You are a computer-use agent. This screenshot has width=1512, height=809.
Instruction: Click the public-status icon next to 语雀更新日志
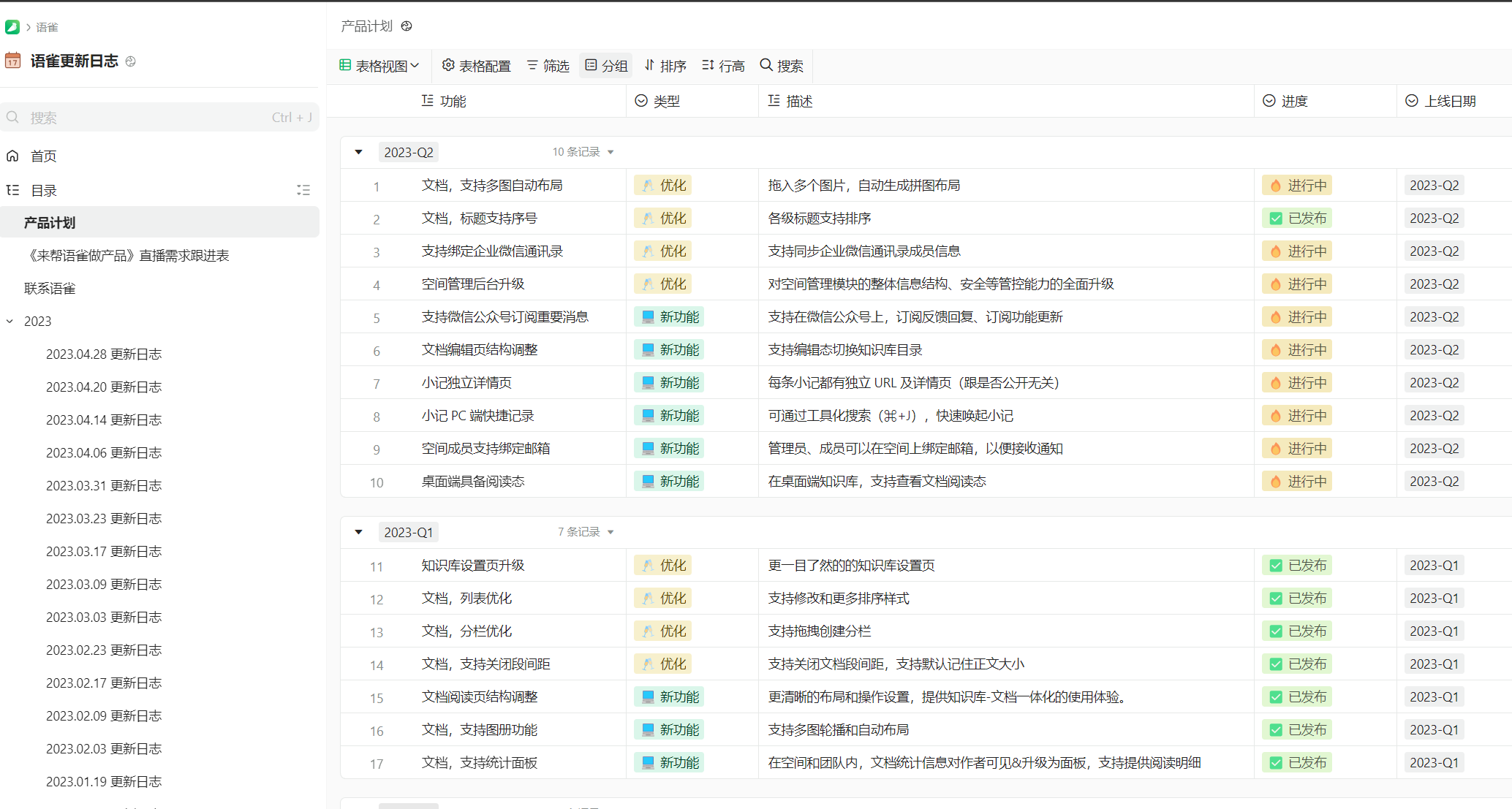pos(131,61)
